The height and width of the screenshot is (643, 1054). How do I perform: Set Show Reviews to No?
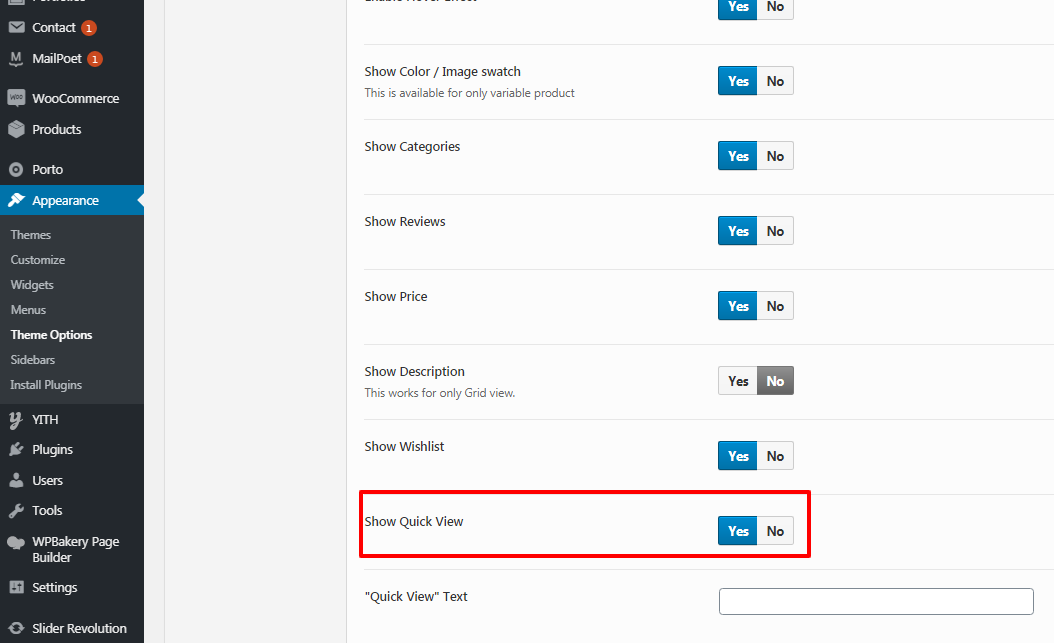(775, 231)
